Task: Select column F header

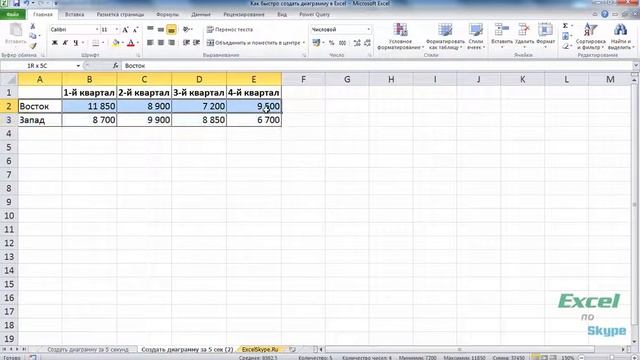Action: click(x=303, y=79)
